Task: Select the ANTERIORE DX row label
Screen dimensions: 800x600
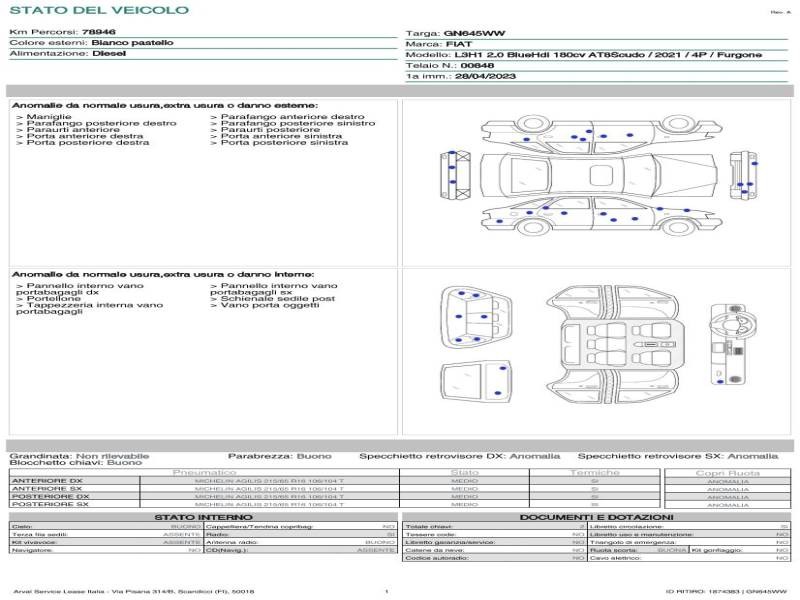Action: pyautogui.click(x=47, y=481)
